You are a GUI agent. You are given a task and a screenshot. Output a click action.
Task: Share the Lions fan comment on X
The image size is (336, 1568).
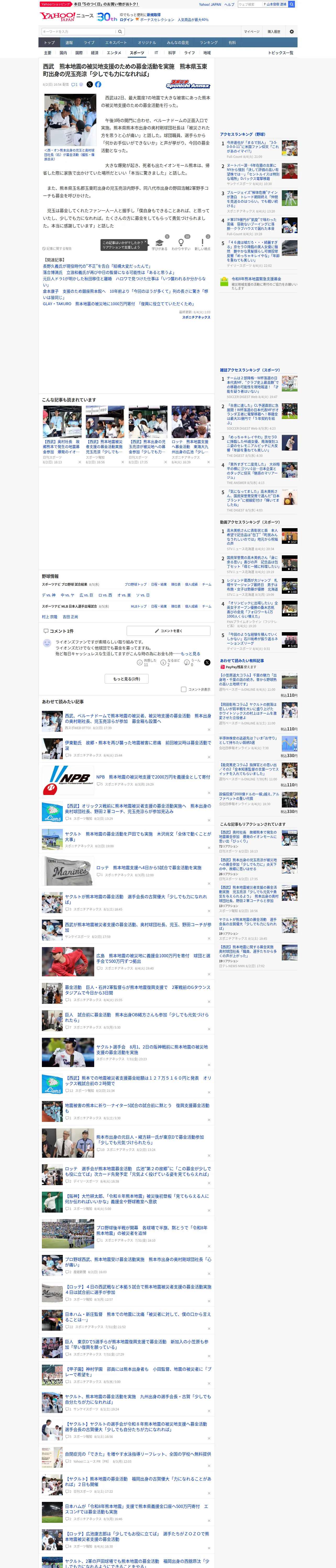click(207, 662)
